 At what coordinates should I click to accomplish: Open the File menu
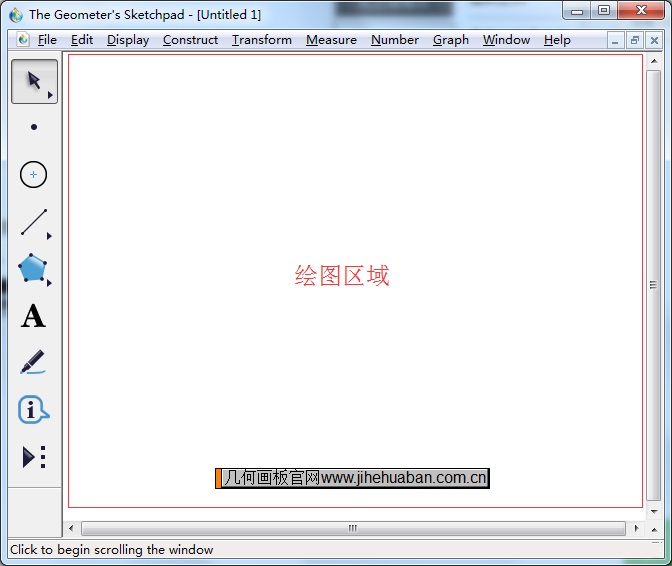point(47,40)
